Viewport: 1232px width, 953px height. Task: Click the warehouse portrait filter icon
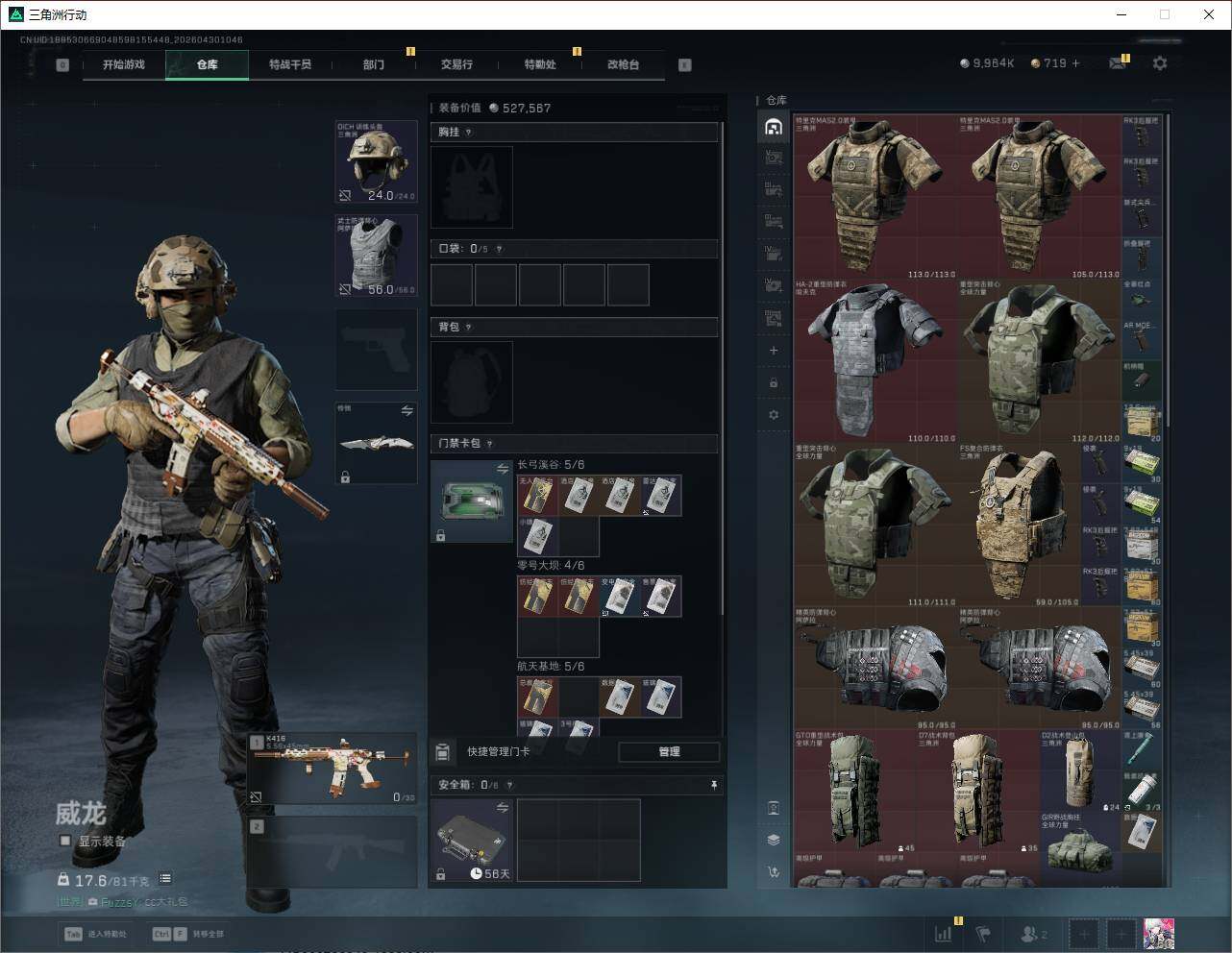tap(774, 808)
